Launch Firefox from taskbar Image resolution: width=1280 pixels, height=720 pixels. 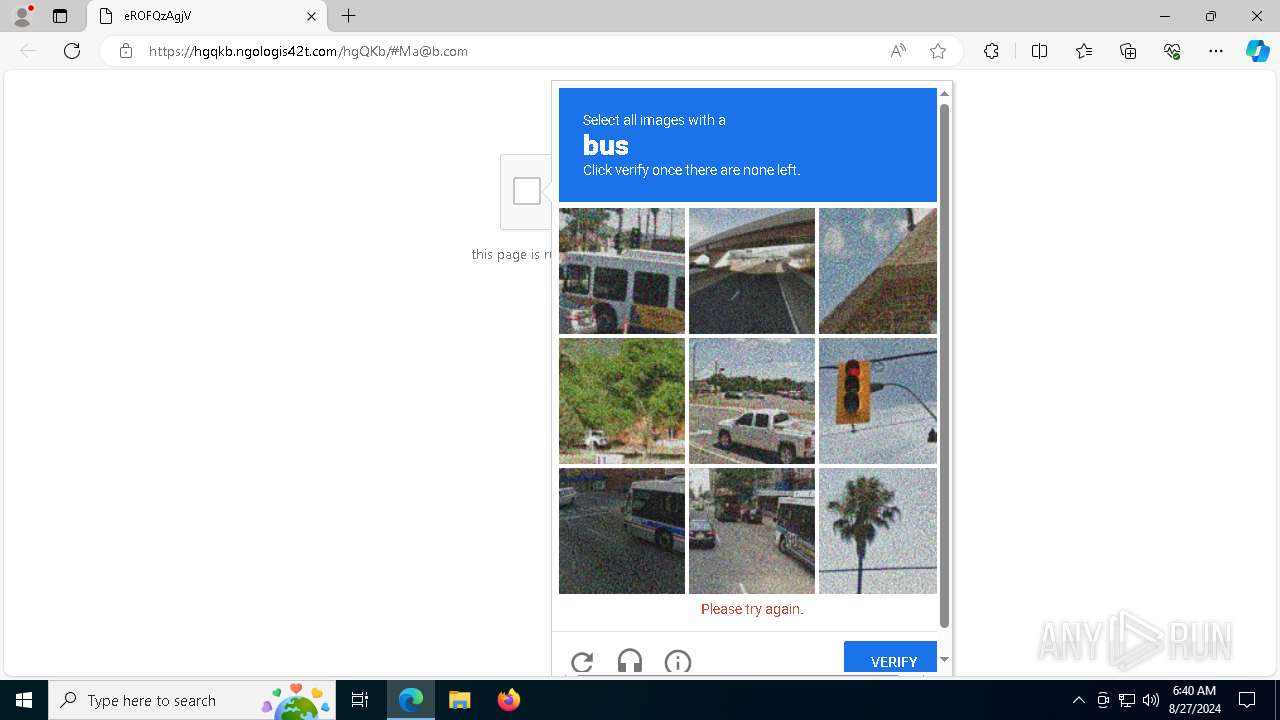508,700
